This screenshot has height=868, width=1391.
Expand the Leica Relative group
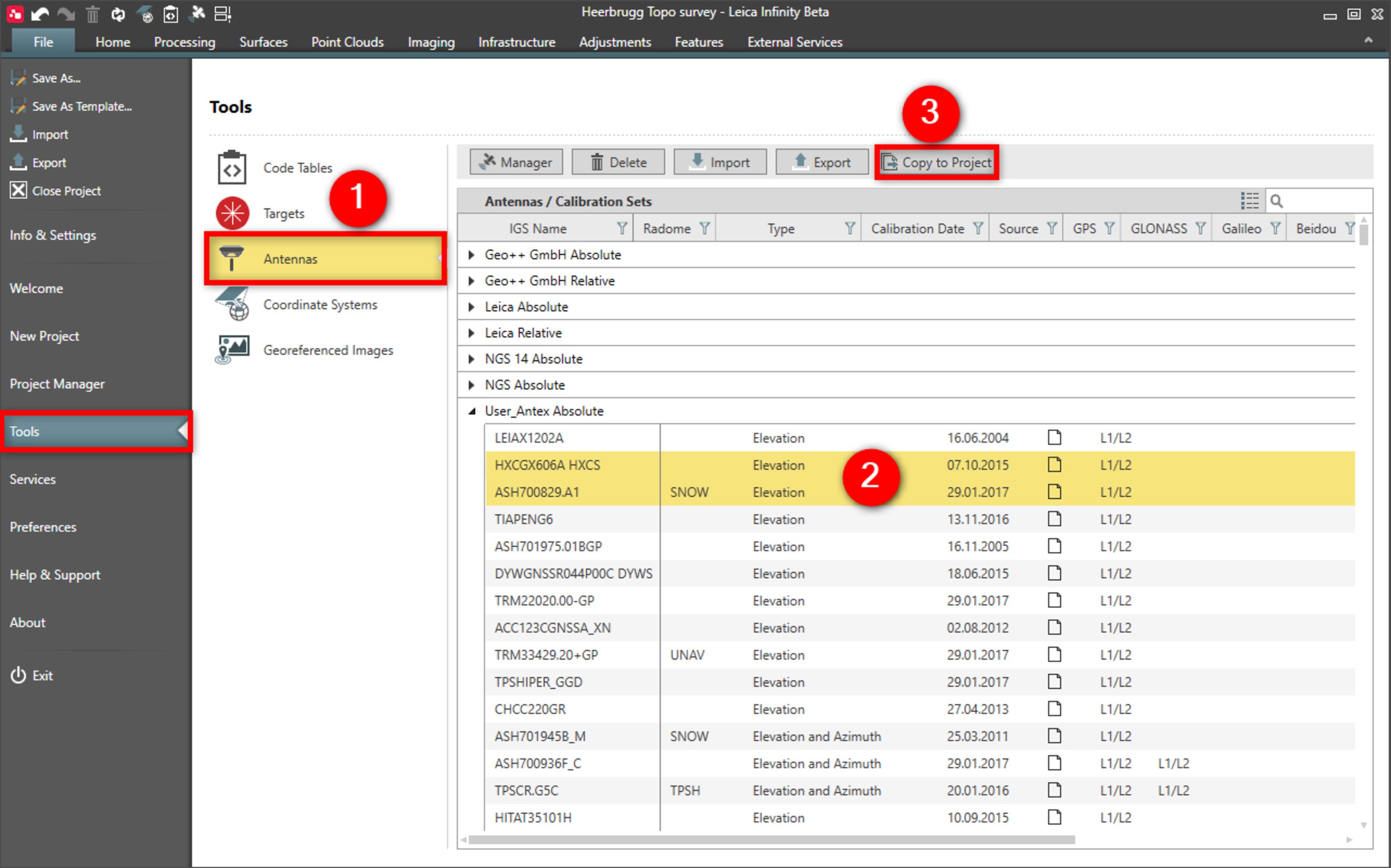click(x=471, y=333)
